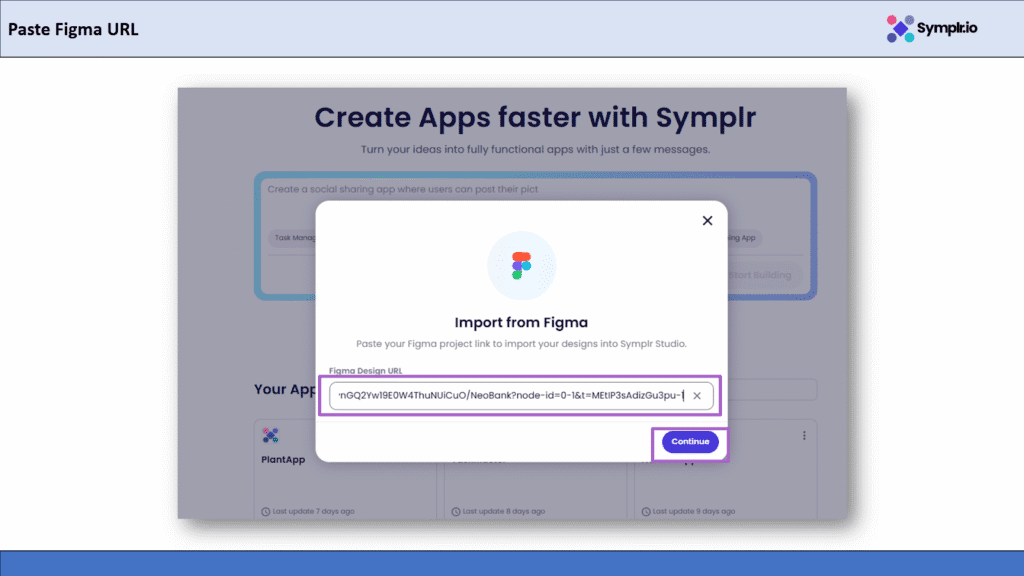Click the 'Create Apps faster with Symplr' heading
The height and width of the screenshot is (576, 1024).
[x=535, y=118]
